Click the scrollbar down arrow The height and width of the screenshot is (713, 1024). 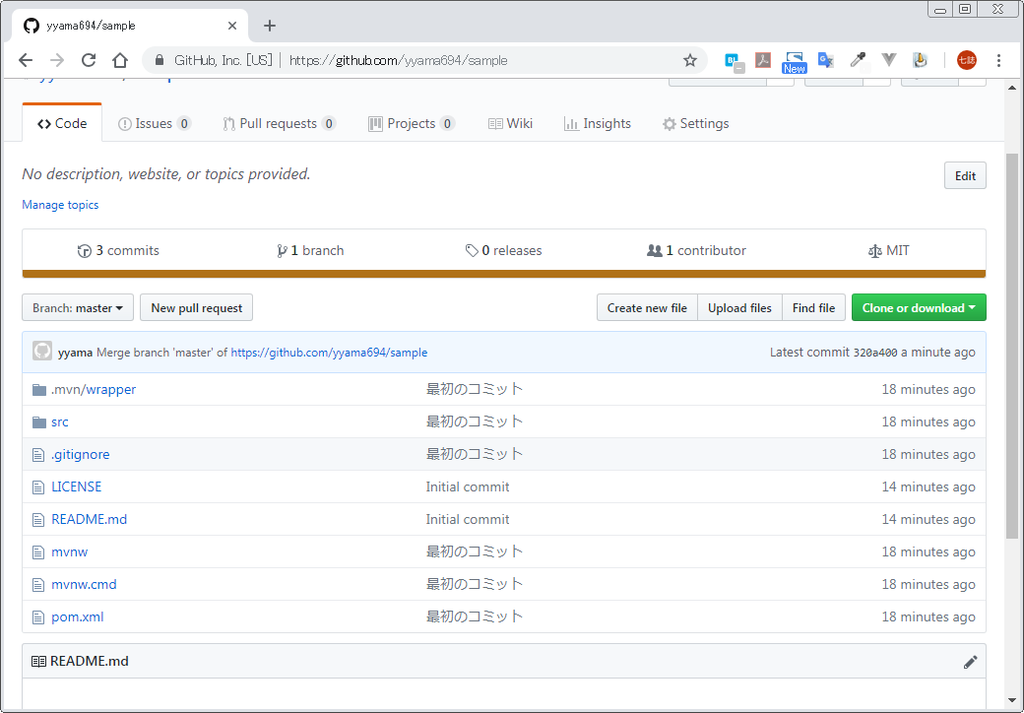pos(1012,700)
